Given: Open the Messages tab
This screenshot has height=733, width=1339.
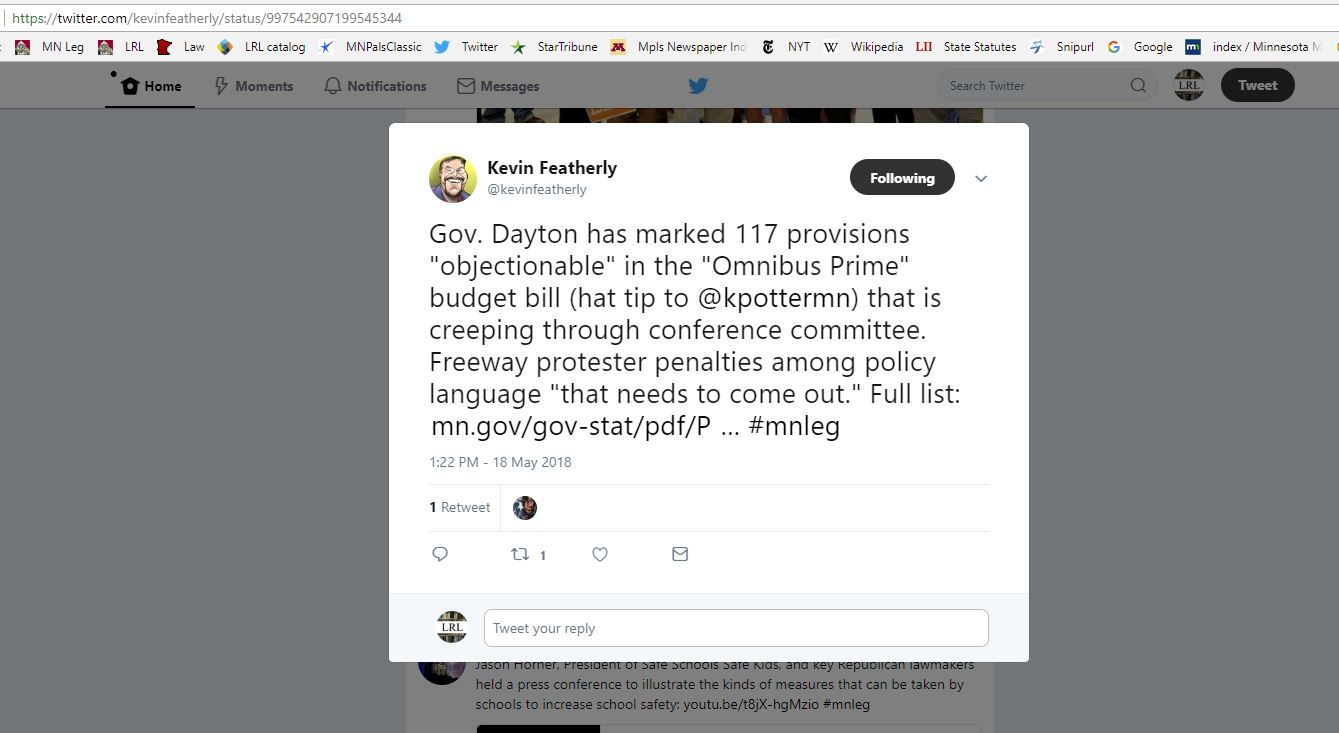Looking at the screenshot, I should pos(498,86).
